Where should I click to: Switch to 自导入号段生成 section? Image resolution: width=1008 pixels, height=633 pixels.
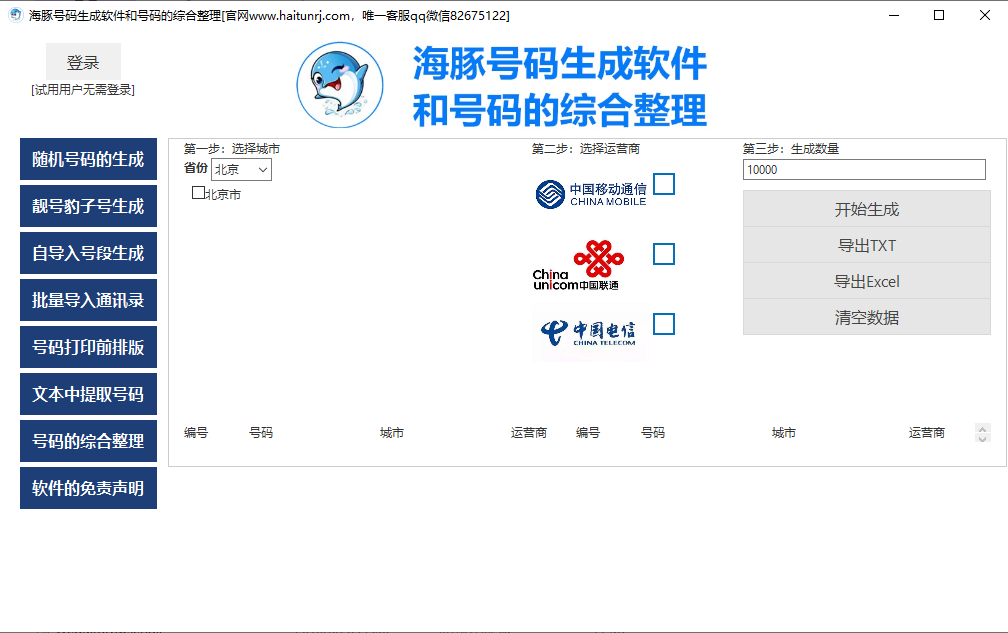88,253
